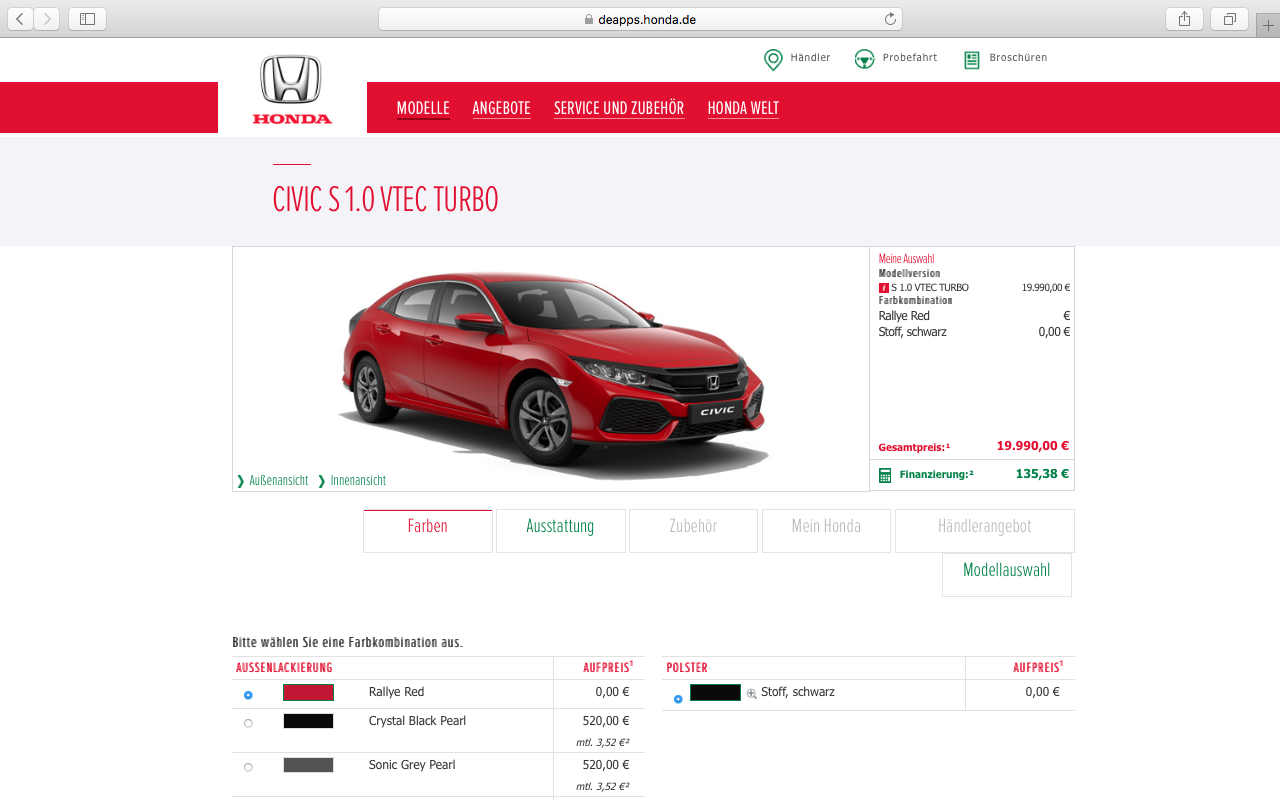
Task: Zoom the Stoff, schwarz upholstery magnifier icon
Action: pyautogui.click(x=751, y=693)
